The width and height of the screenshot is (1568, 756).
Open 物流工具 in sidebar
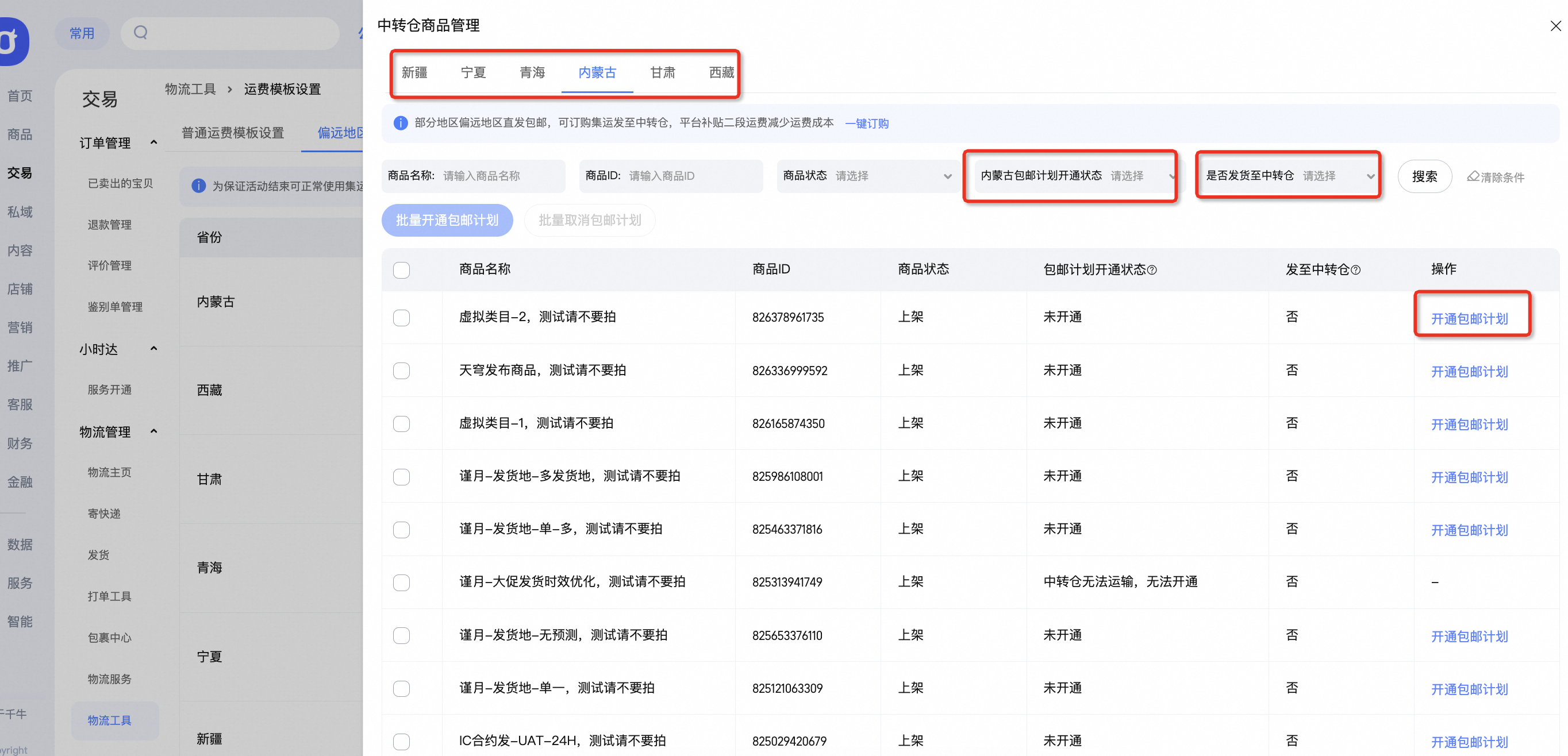click(x=115, y=720)
